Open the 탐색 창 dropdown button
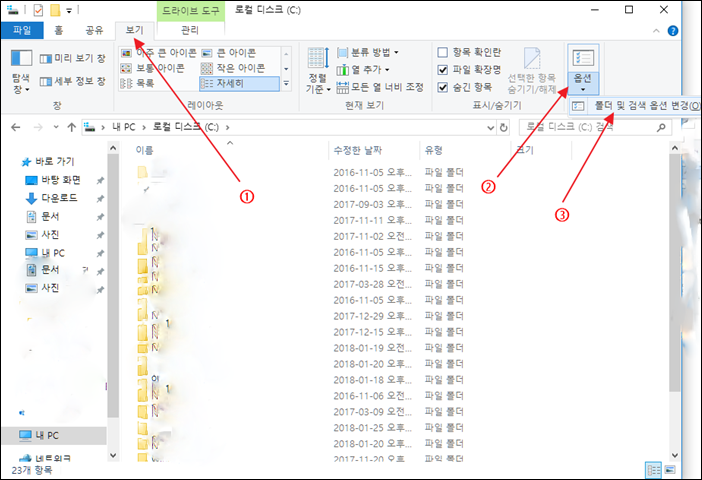The width and height of the screenshot is (702, 480). (x=21, y=72)
